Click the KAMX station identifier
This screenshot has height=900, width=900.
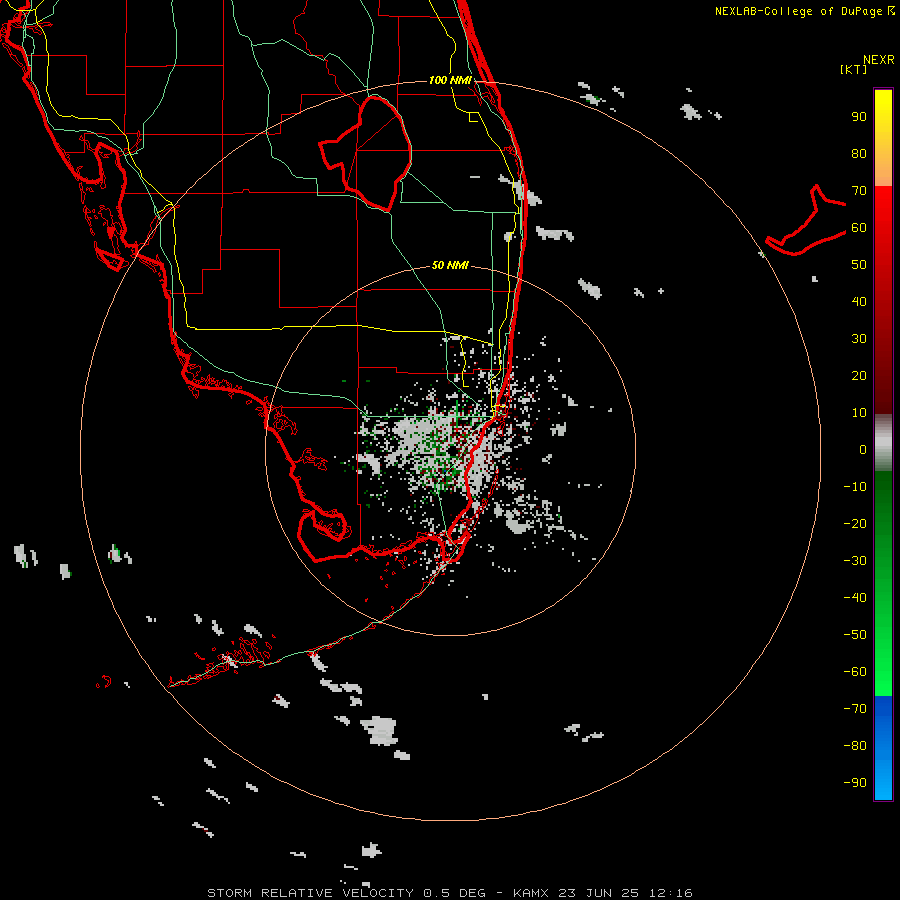[530, 893]
